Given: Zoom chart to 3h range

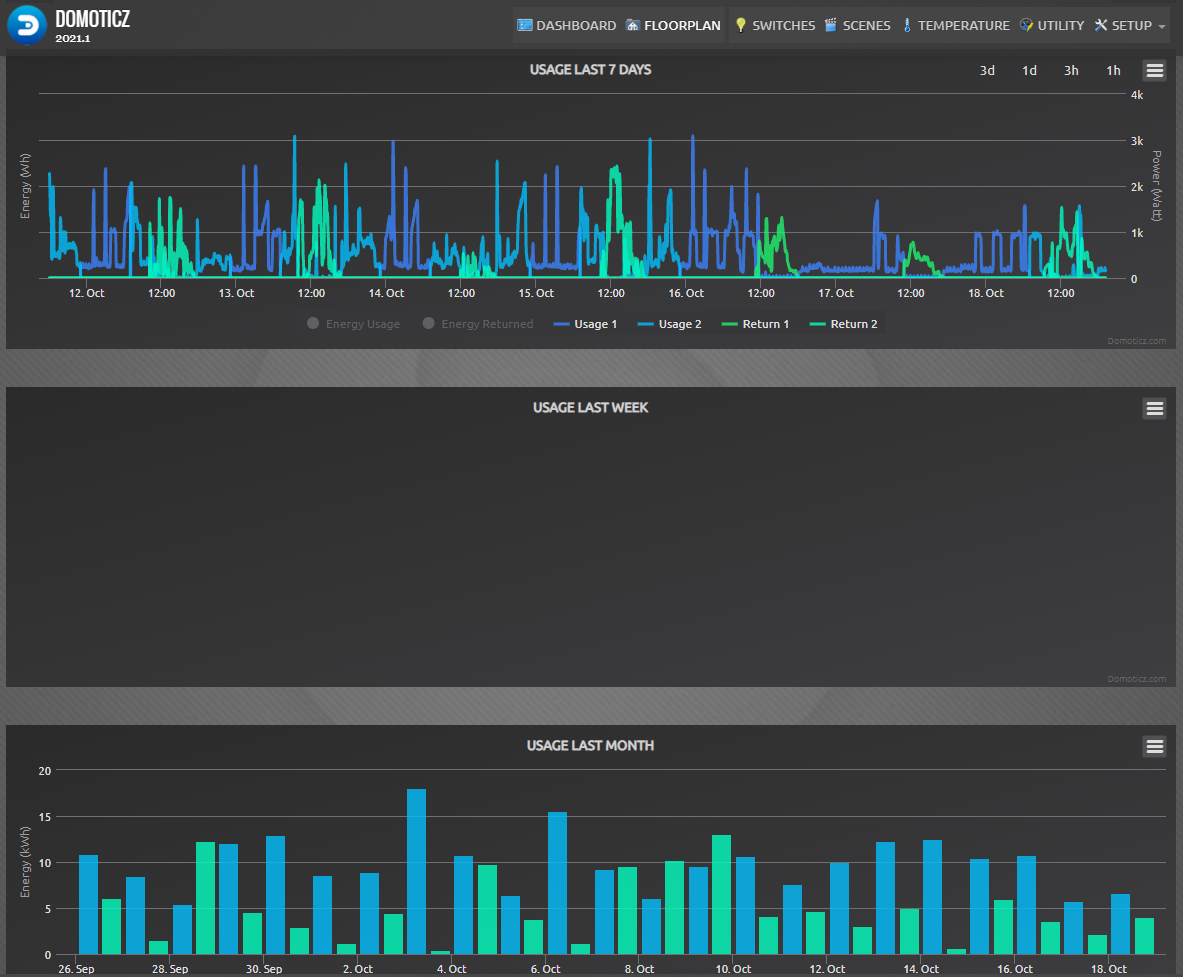Looking at the screenshot, I should [1071, 71].
